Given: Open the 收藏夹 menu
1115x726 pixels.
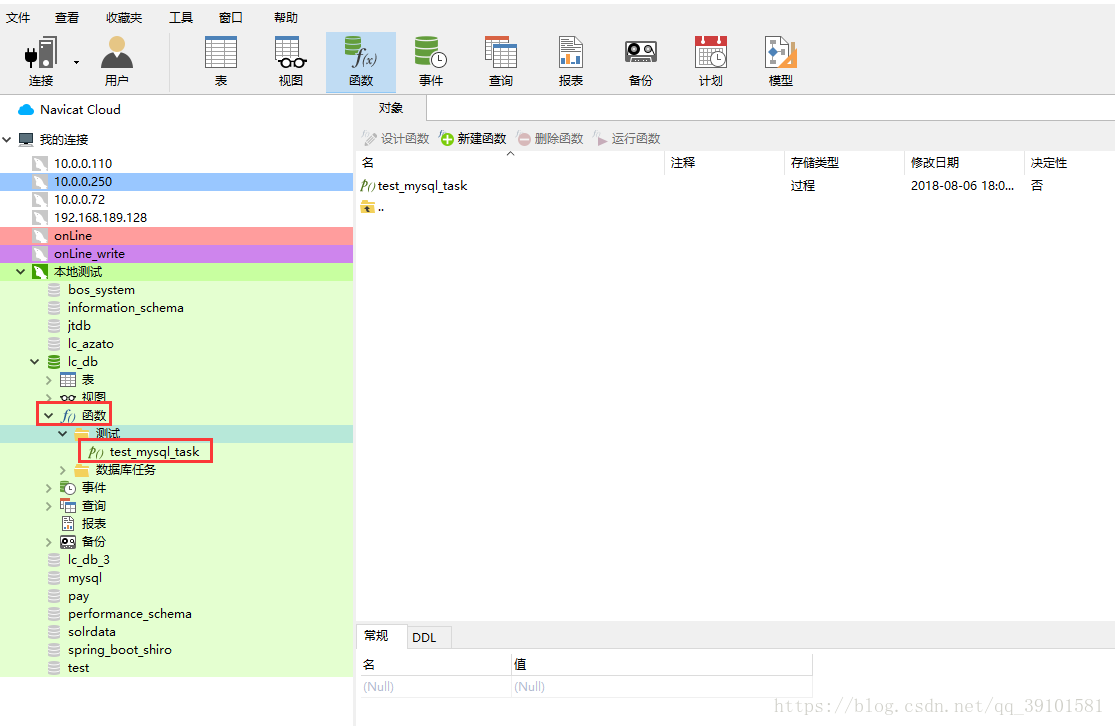Looking at the screenshot, I should (124, 18).
